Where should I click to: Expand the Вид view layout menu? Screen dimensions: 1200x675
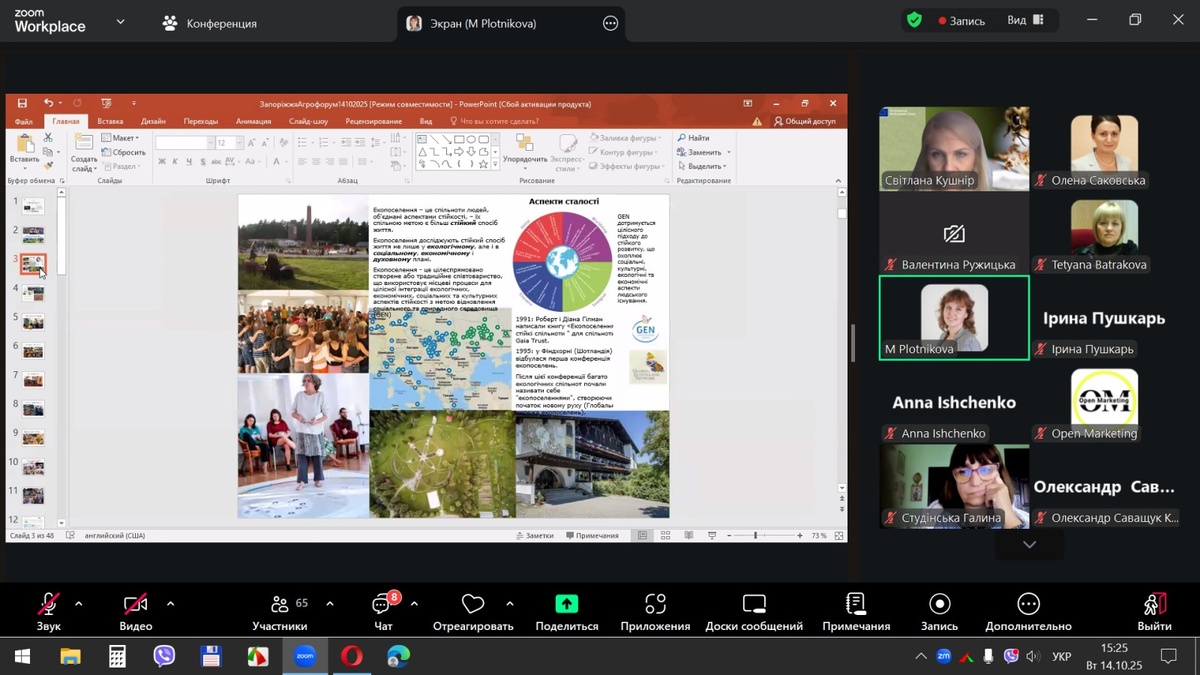1025,20
